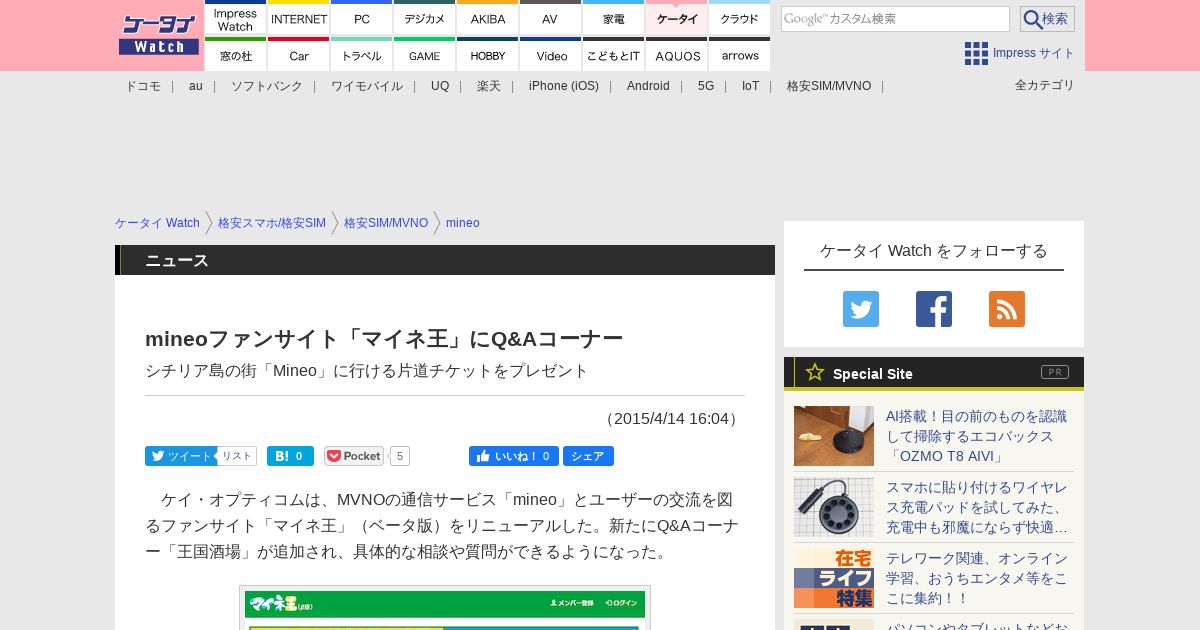This screenshot has width=1200, height=630.
Task: Click the Special Site star icon
Action: pyautogui.click(x=815, y=372)
